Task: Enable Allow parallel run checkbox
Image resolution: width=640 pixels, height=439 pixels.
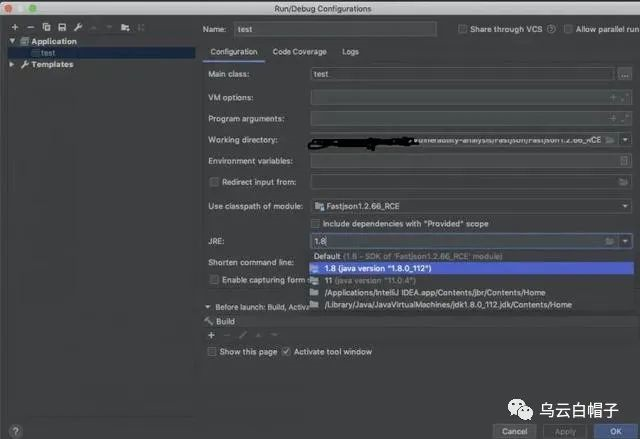Action: coord(568,29)
